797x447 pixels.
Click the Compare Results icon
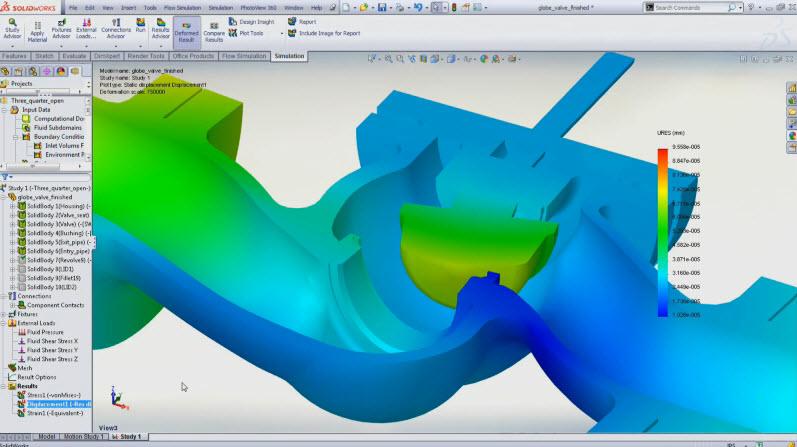[x=214, y=32]
